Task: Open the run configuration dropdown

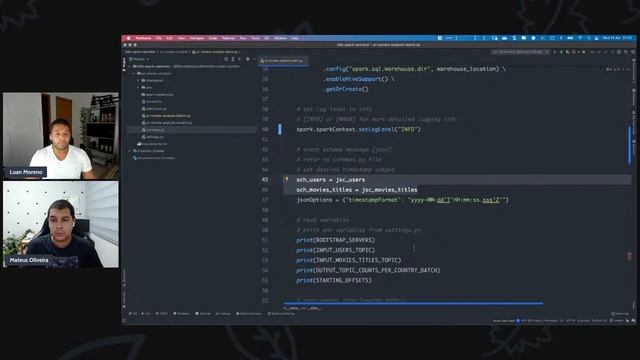Action: point(521,52)
